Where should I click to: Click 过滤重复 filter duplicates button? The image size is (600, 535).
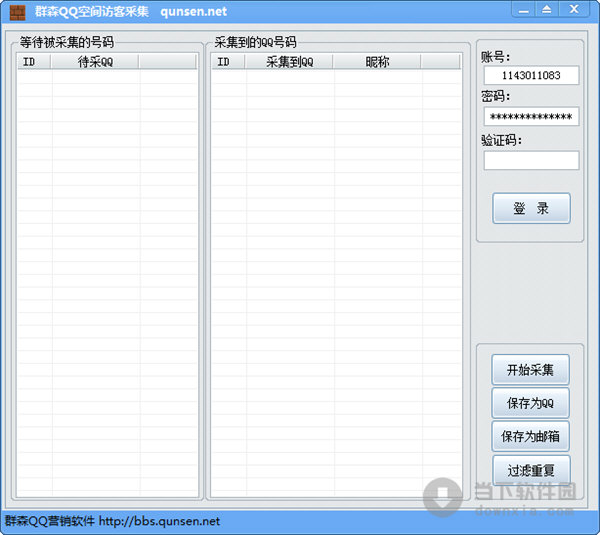(x=531, y=470)
